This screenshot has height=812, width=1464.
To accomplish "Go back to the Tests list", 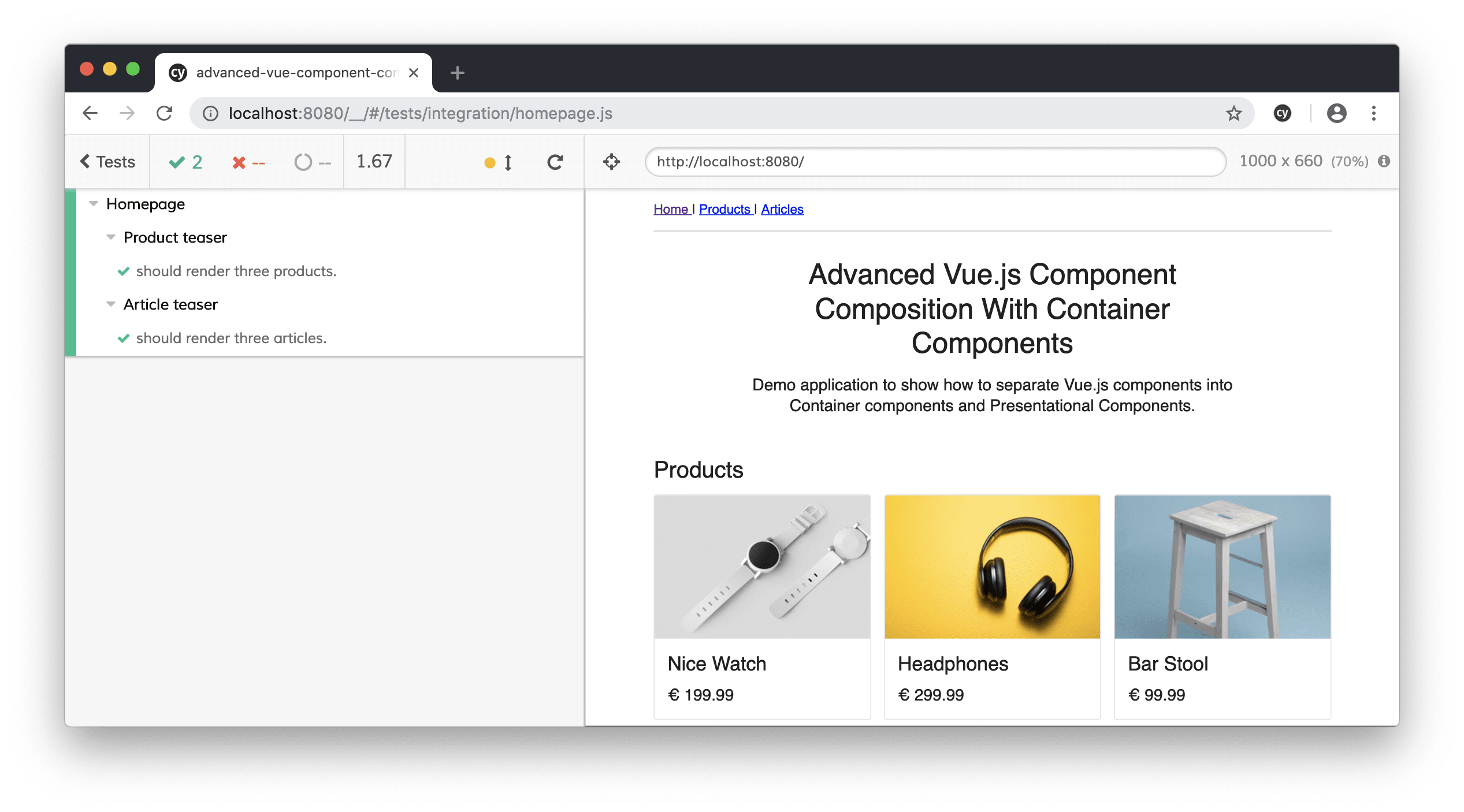I will coord(107,162).
